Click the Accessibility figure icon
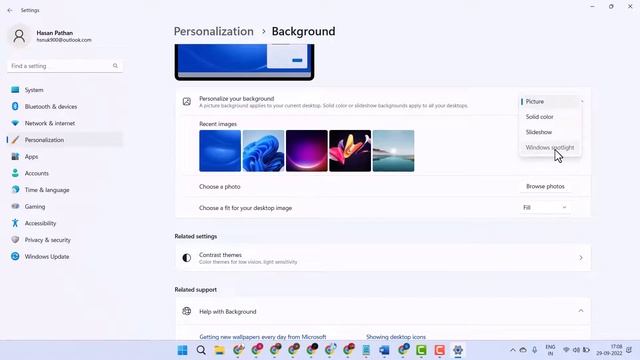The image size is (640, 360). click(x=15, y=223)
